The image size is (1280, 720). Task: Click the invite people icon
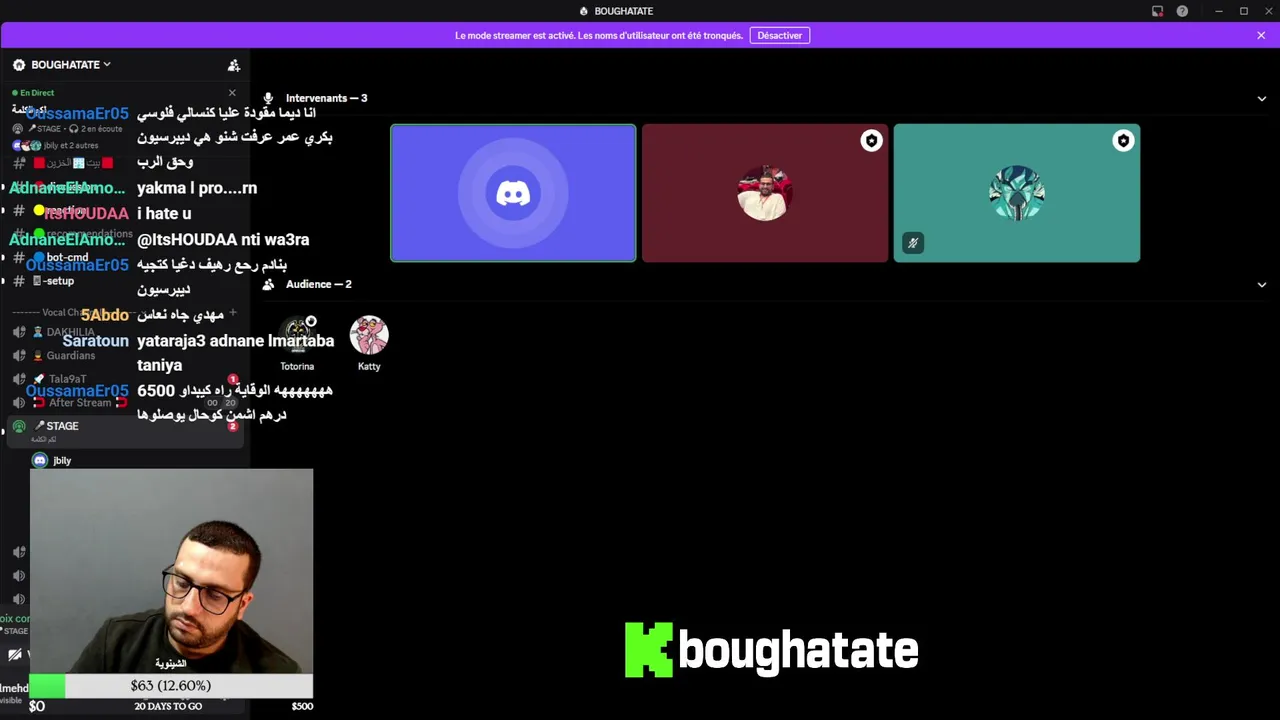click(x=234, y=65)
